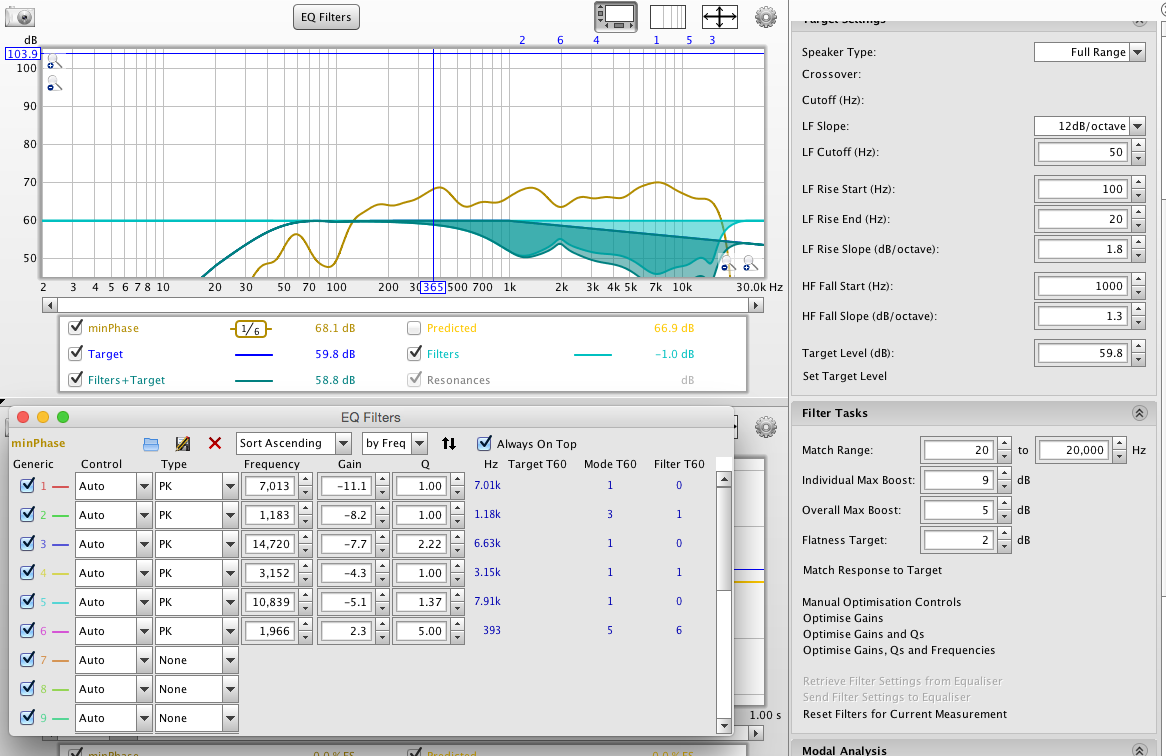The height and width of the screenshot is (756, 1166).
Task: Click filter marker 4 above graph
Action: click(x=596, y=40)
